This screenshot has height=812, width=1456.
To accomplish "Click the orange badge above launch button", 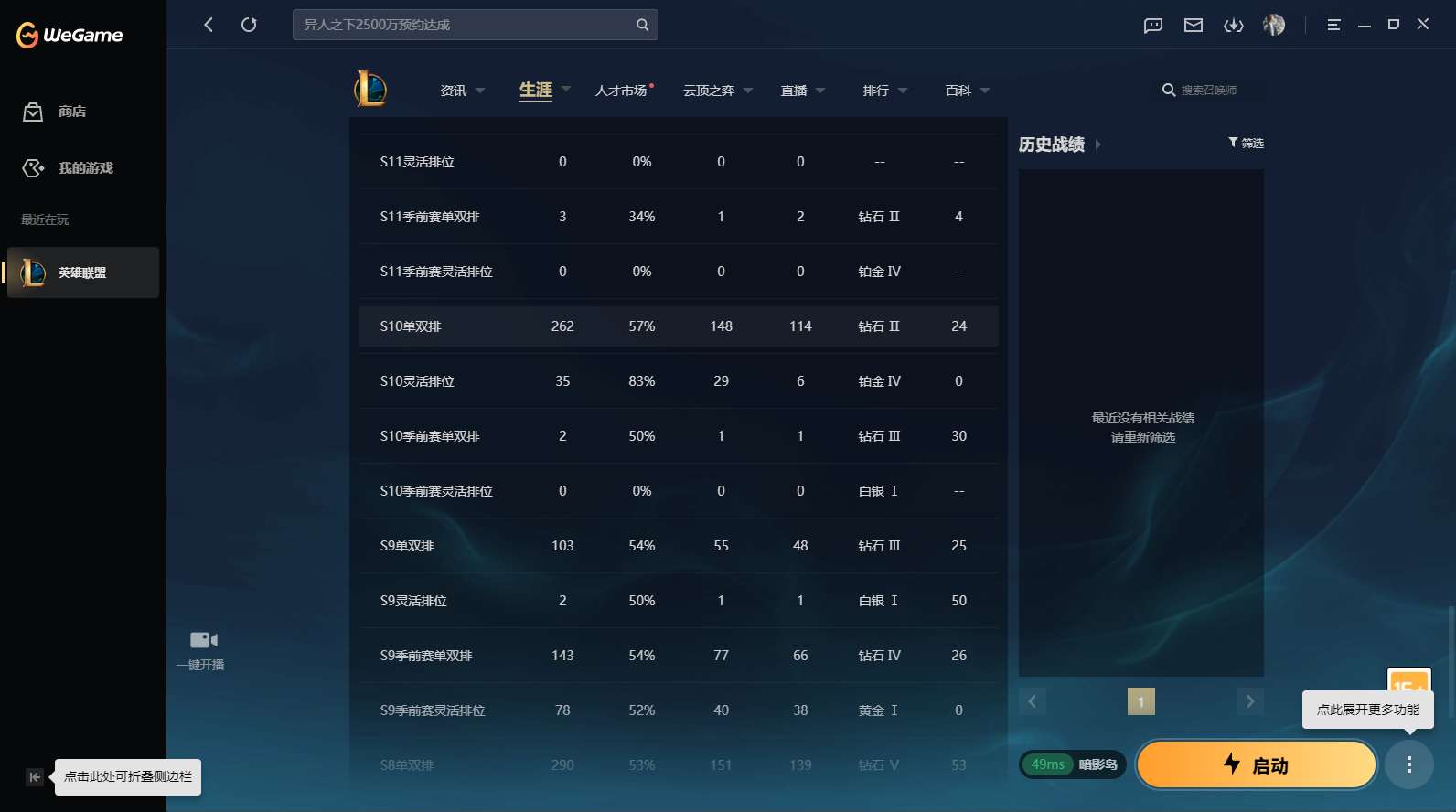I will 1408,681.
